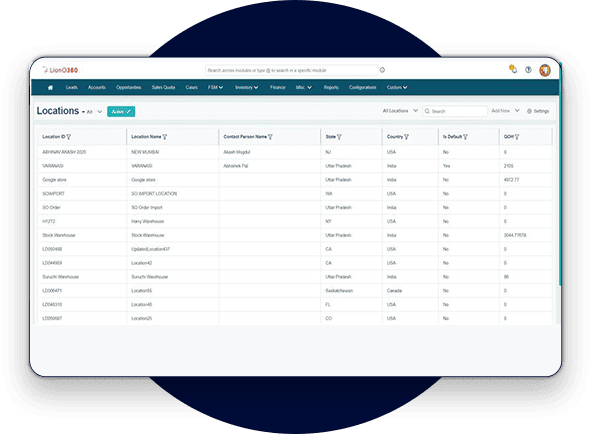Viewport: 592px width, 434px height.
Task: Open the user profile avatar
Action: coord(545,70)
